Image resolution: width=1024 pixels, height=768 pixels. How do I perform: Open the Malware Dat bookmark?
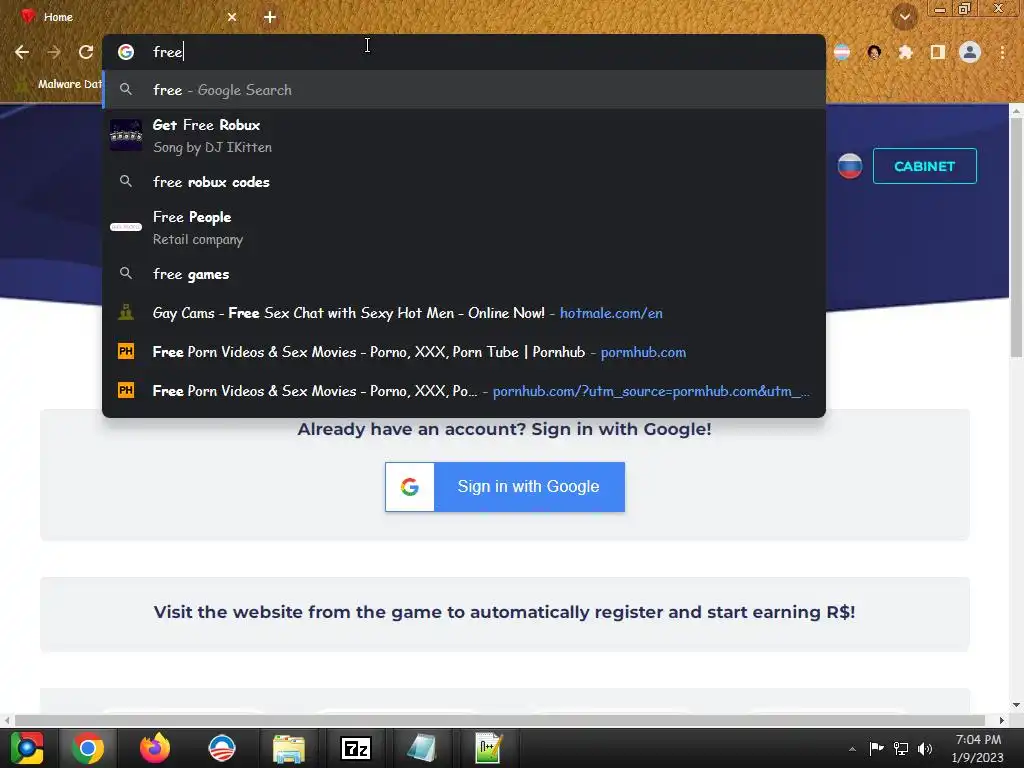click(x=59, y=84)
